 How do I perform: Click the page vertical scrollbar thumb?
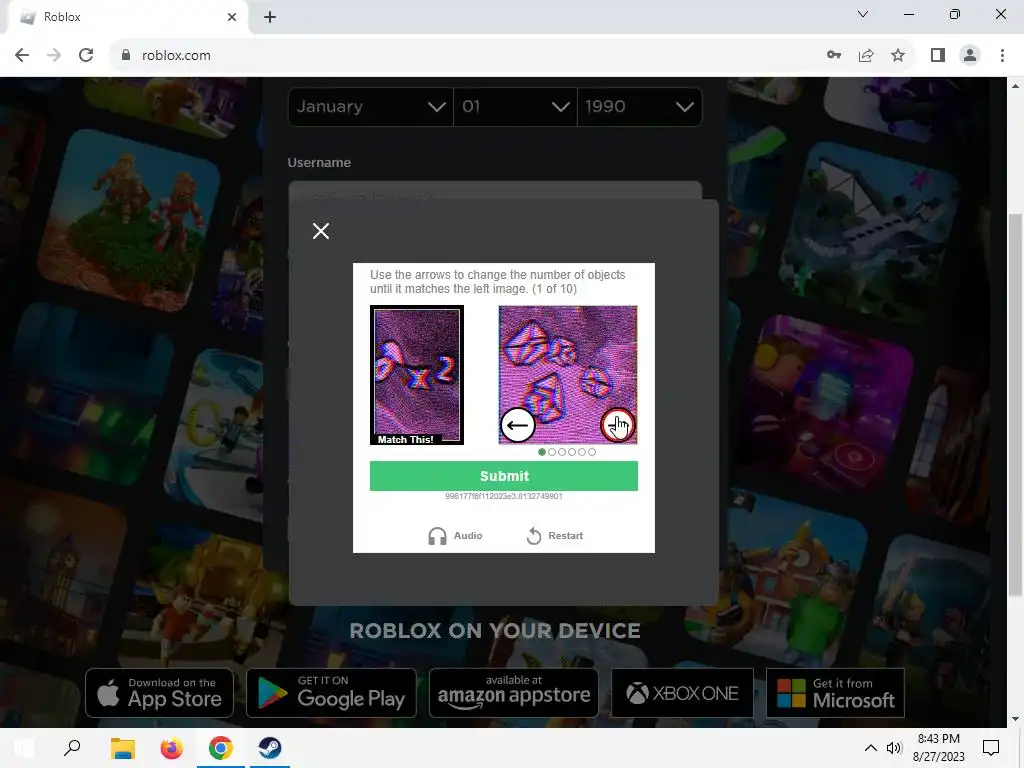coord(1015,404)
